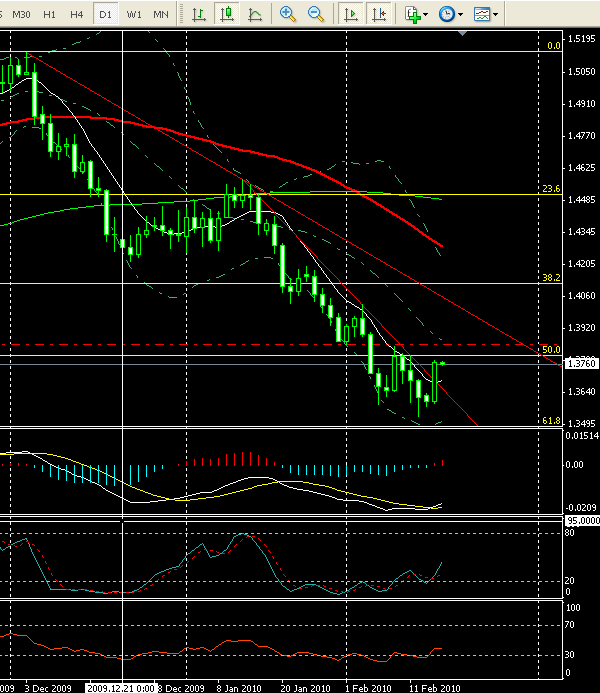Screen dimensions: 600x693
Task: Click the highlighted 2009.12.21 0:00 date label
Action: 121,688
